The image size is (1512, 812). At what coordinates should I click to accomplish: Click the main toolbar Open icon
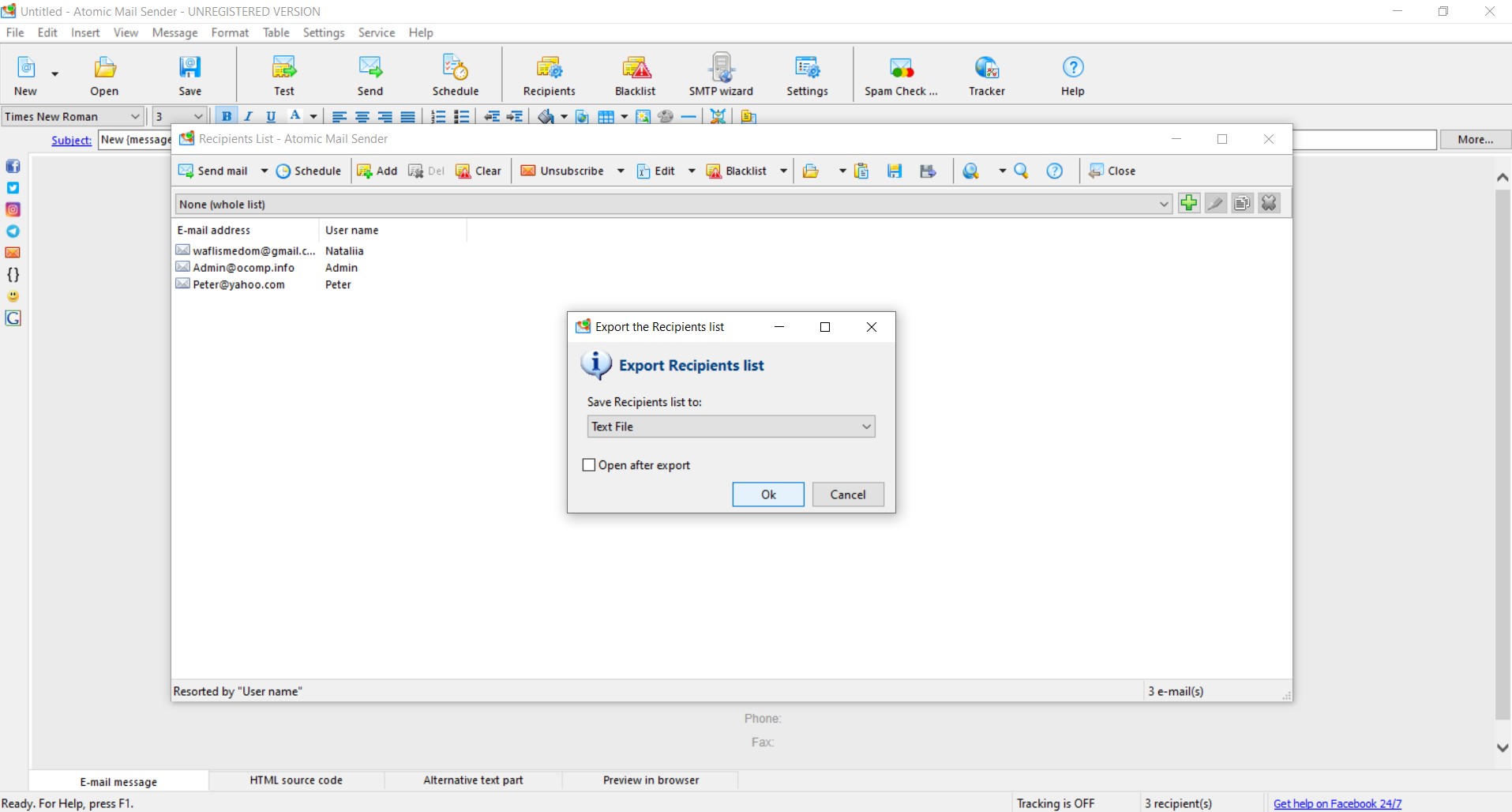coord(104,76)
